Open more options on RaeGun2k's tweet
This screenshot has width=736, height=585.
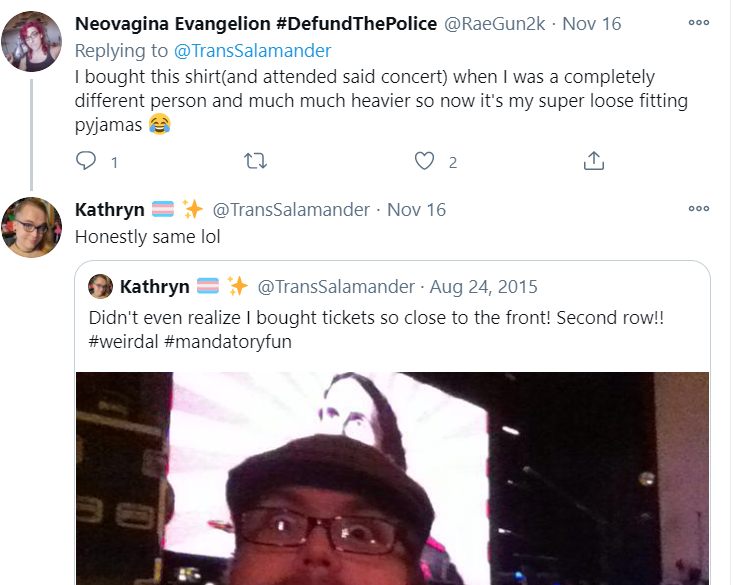[698, 23]
